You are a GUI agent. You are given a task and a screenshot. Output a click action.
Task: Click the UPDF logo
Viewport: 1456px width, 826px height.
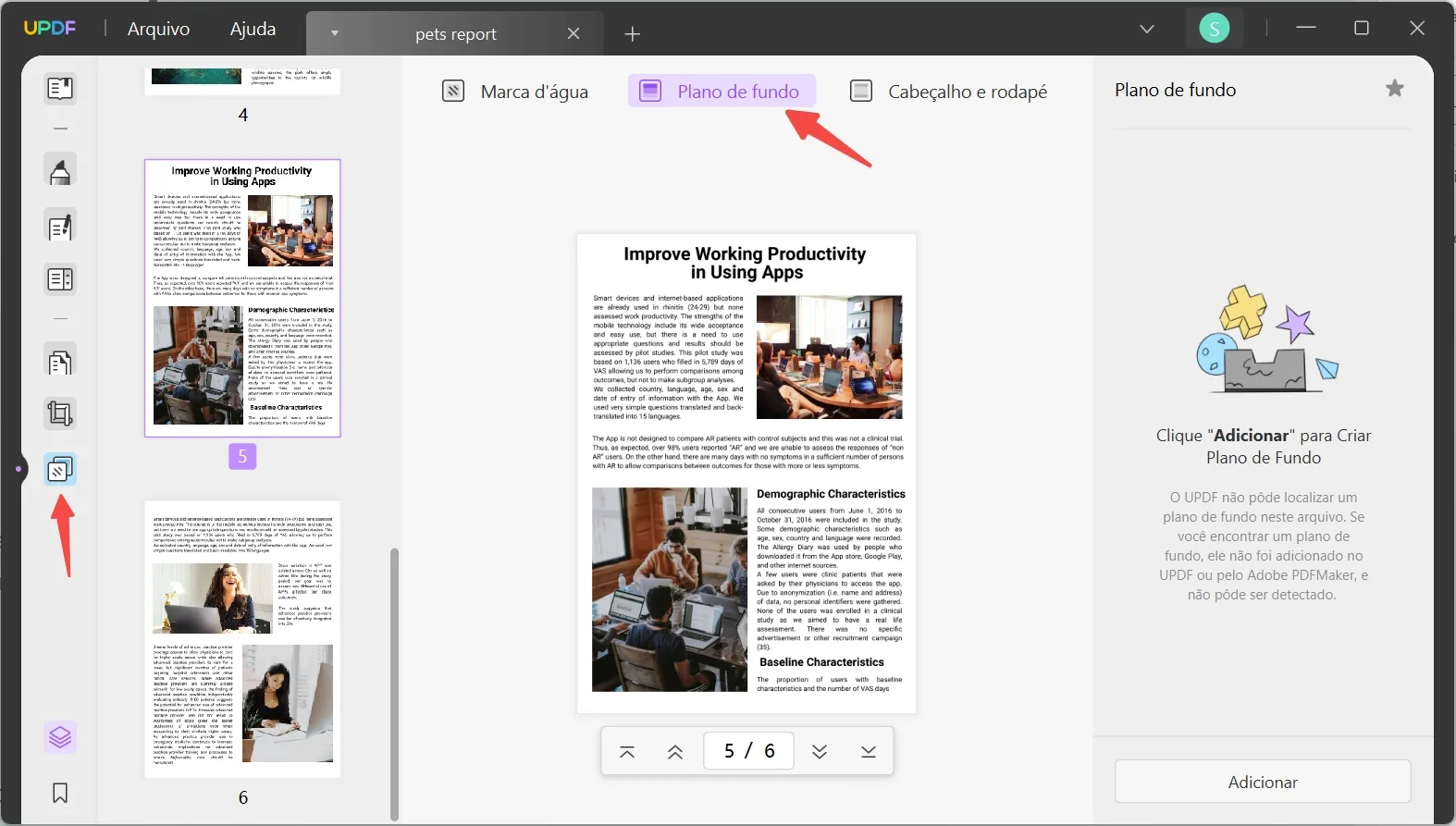coord(50,28)
